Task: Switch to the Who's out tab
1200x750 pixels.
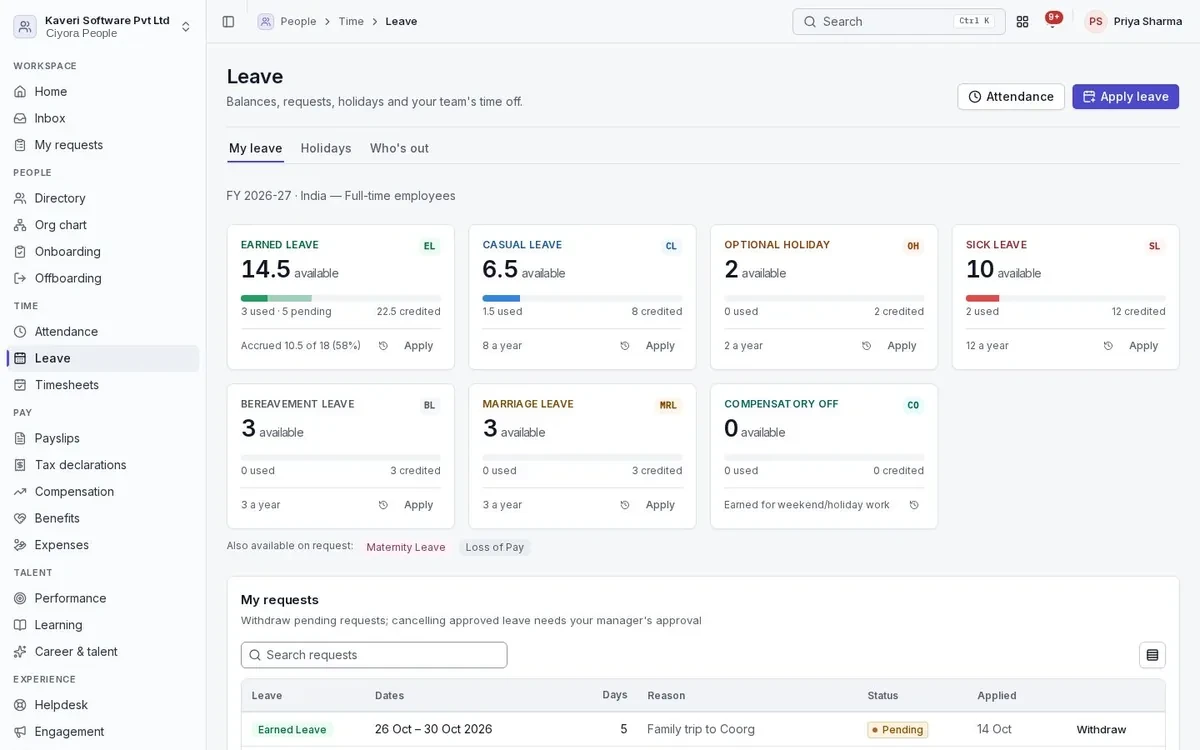Action: point(399,148)
